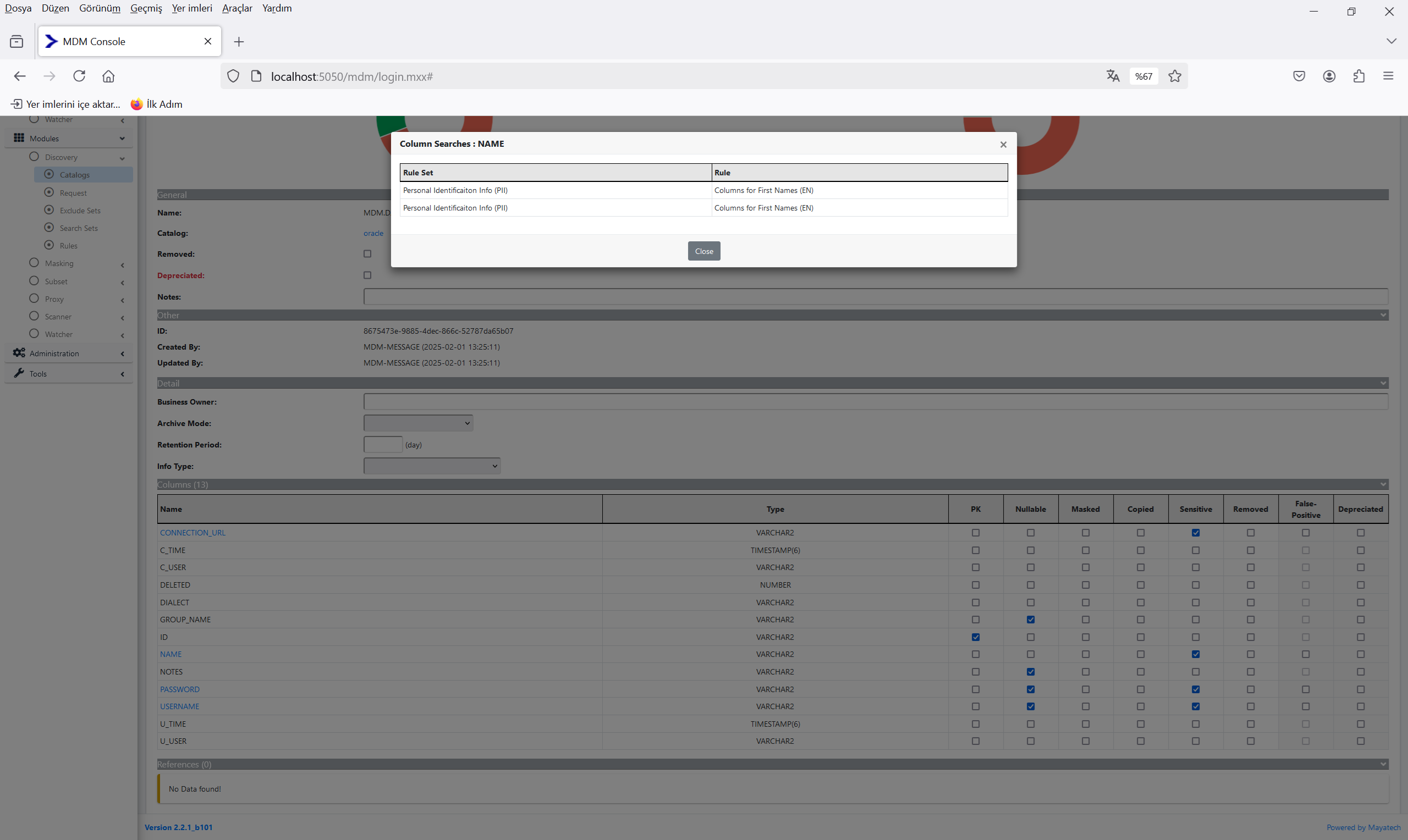Toggle PK checkbox for ID row
This screenshot has height=840, width=1408.
pyautogui.click(x=976, y=637)
